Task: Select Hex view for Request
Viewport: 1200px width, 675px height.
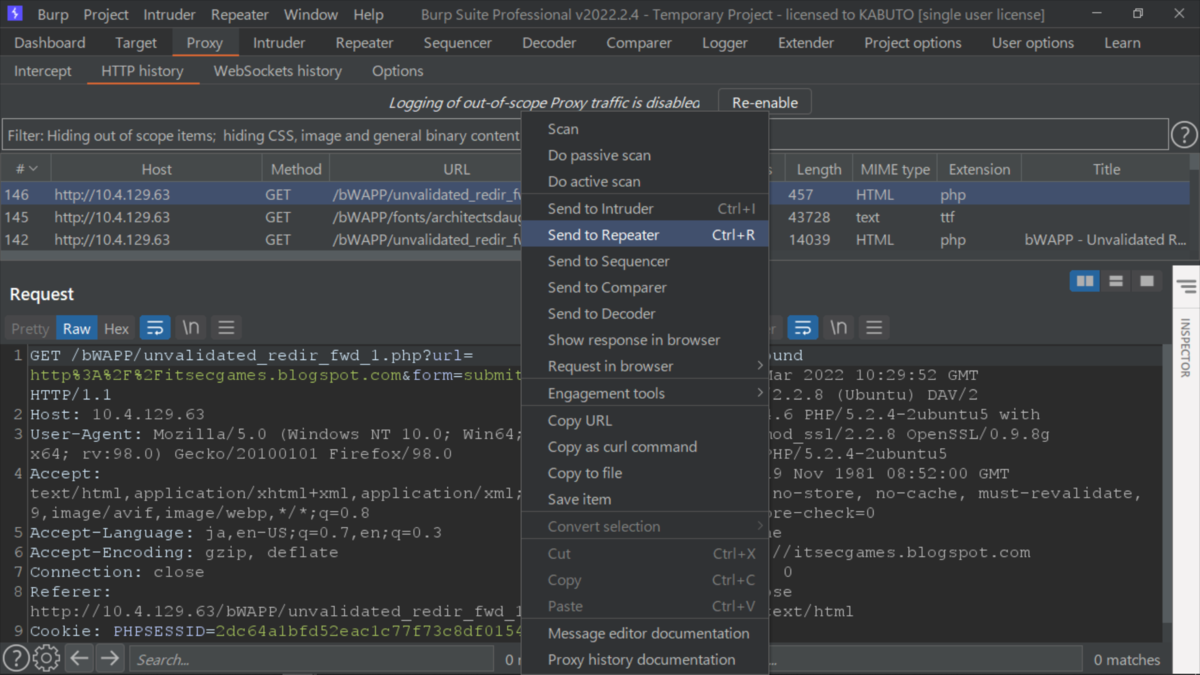Action: click(116, 328)
